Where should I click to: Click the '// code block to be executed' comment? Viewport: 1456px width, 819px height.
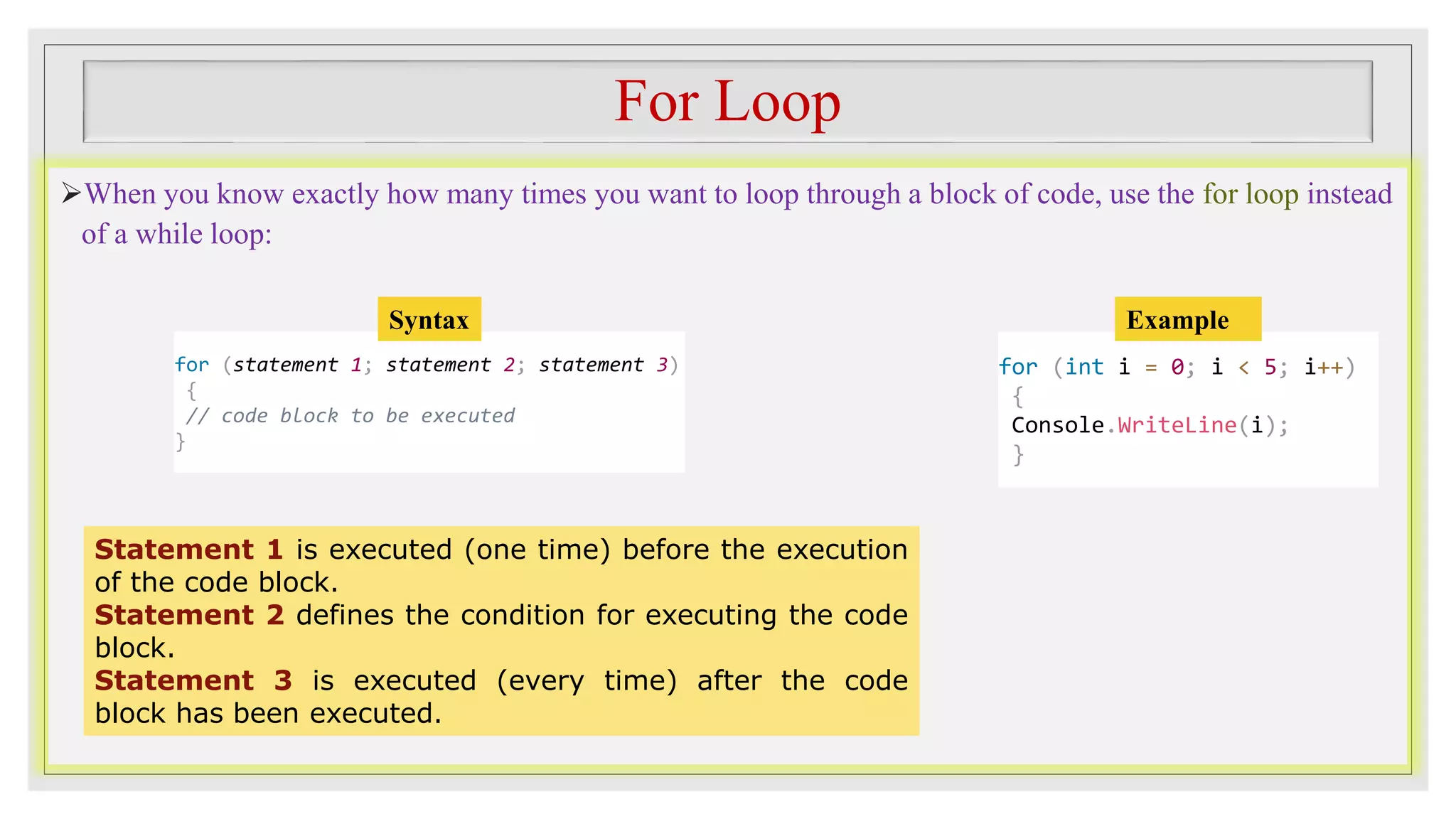click(350, 416)
